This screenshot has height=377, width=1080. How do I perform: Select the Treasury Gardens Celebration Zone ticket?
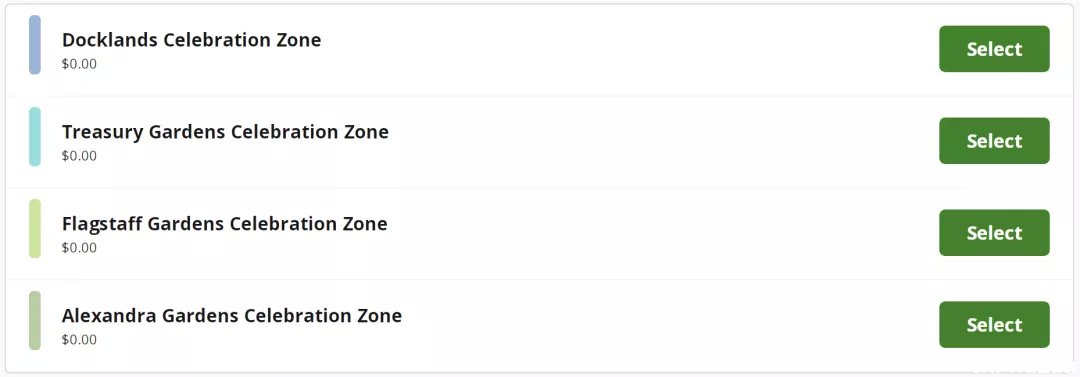pyautogui.click(x=994, y=141)
